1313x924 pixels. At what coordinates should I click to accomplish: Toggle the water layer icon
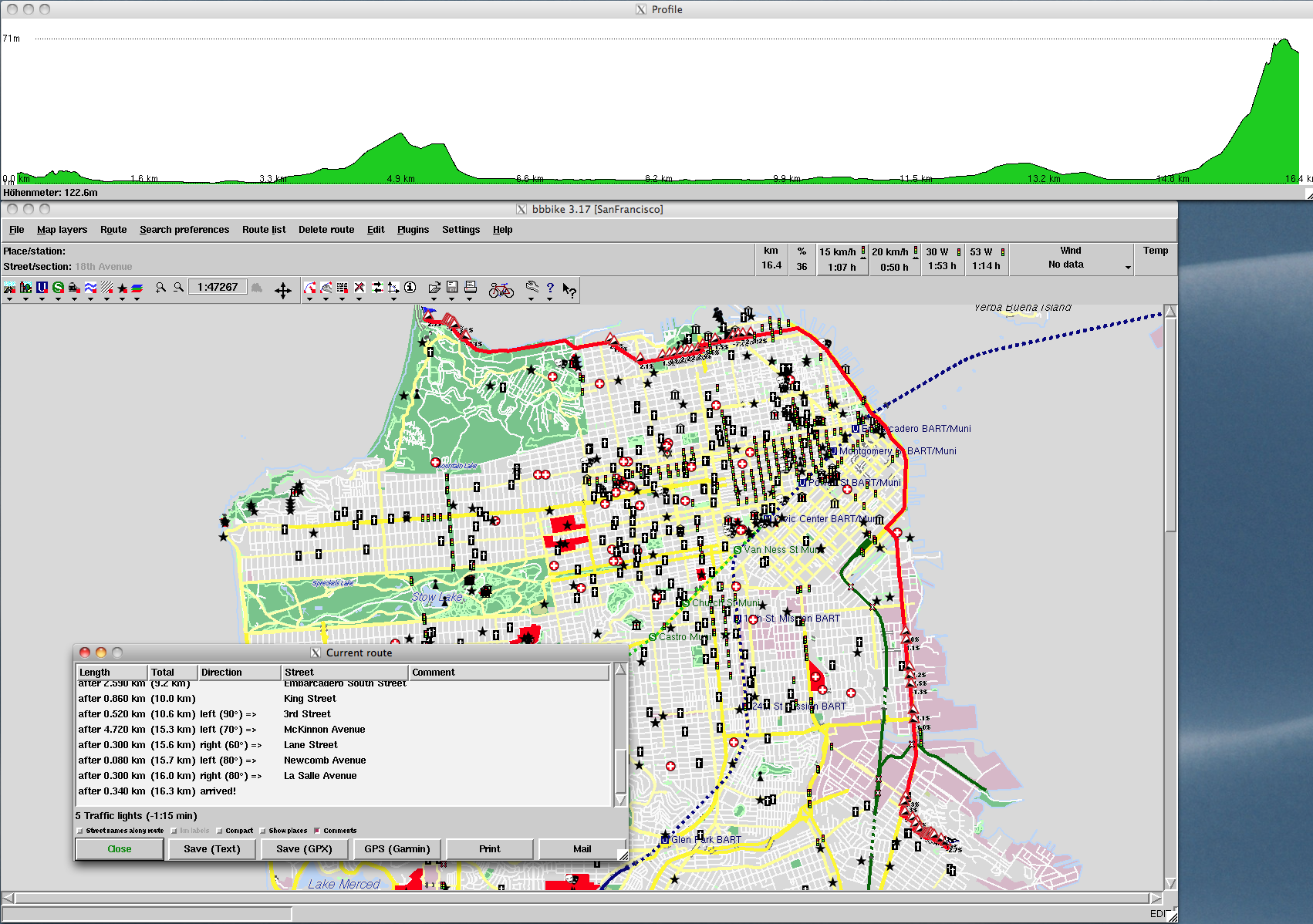click(x=90, y=288)
